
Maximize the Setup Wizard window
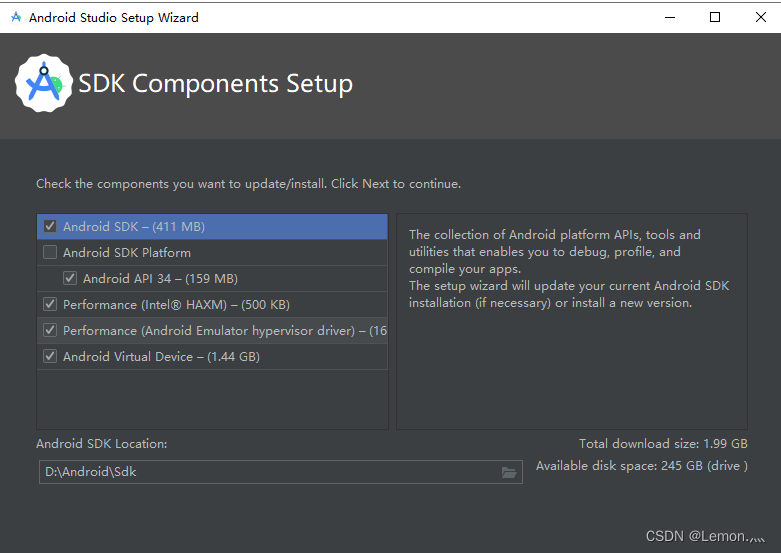point(715,17)
